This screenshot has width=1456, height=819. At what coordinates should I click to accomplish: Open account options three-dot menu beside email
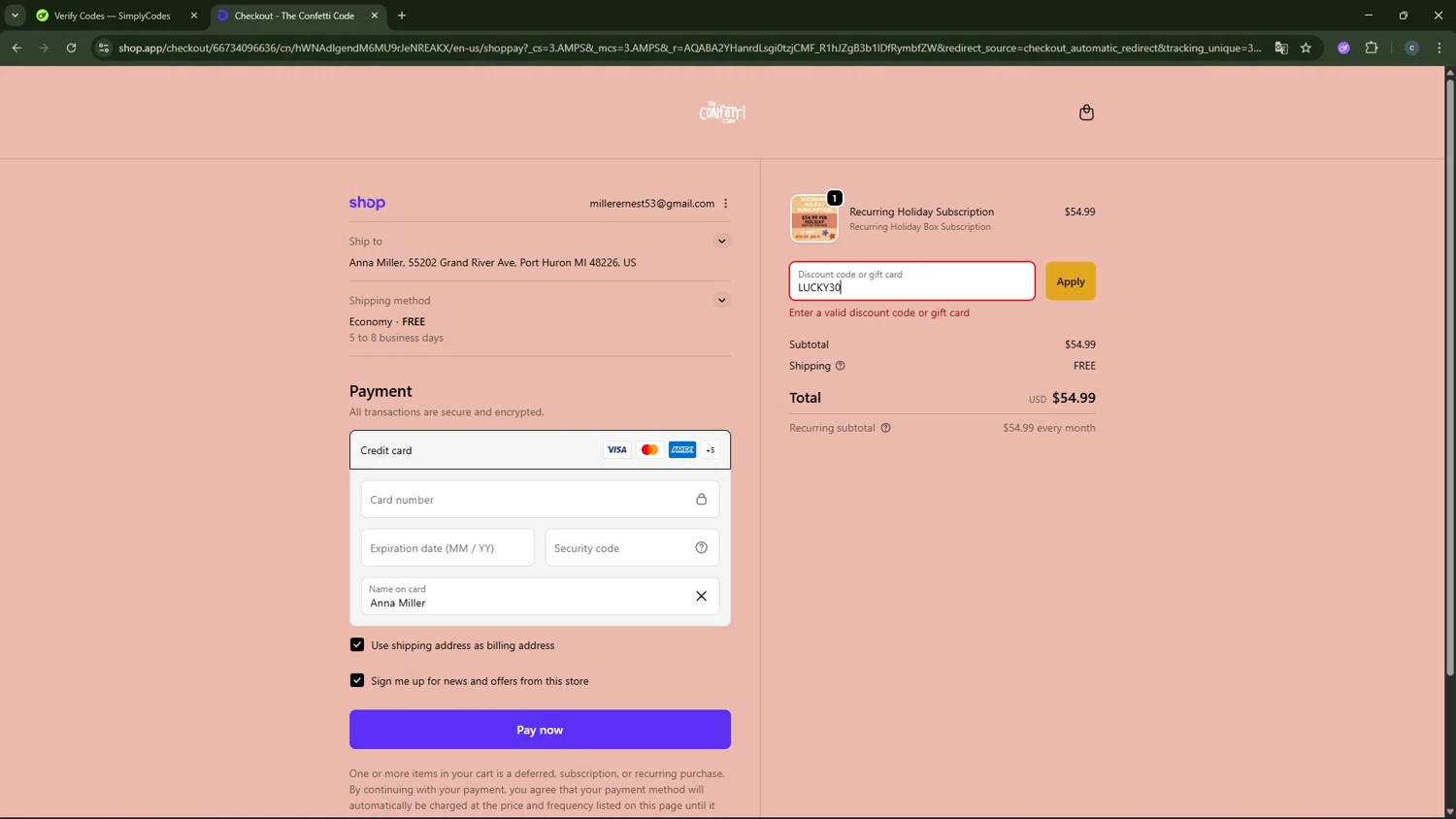726,204
